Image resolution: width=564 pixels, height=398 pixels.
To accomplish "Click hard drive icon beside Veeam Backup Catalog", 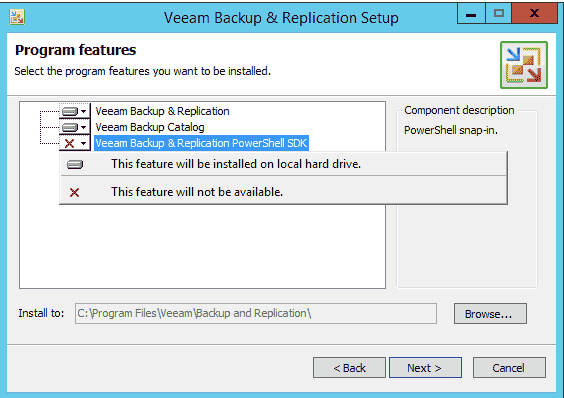I will point(70,127).
